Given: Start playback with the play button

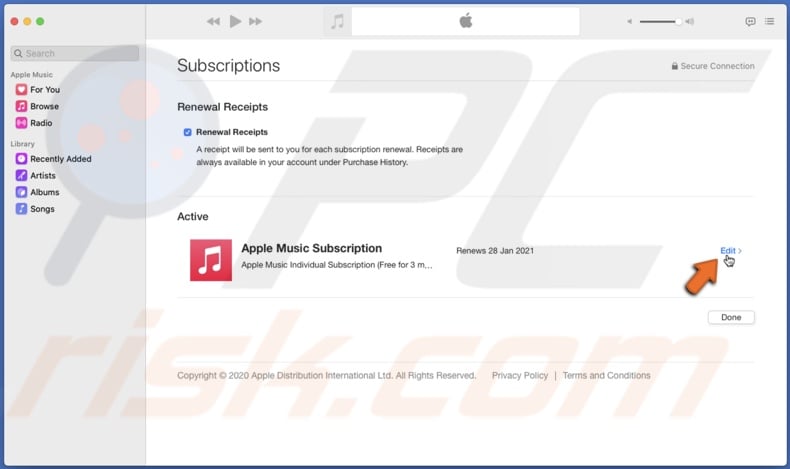Looking at the screenshot, I should pos(235,21).
